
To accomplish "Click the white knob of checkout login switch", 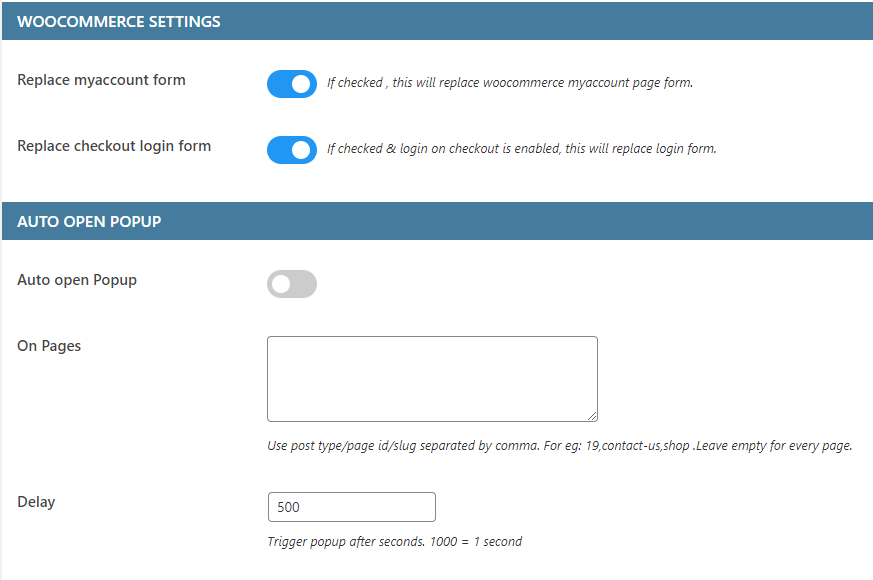I will coord(303,150).
